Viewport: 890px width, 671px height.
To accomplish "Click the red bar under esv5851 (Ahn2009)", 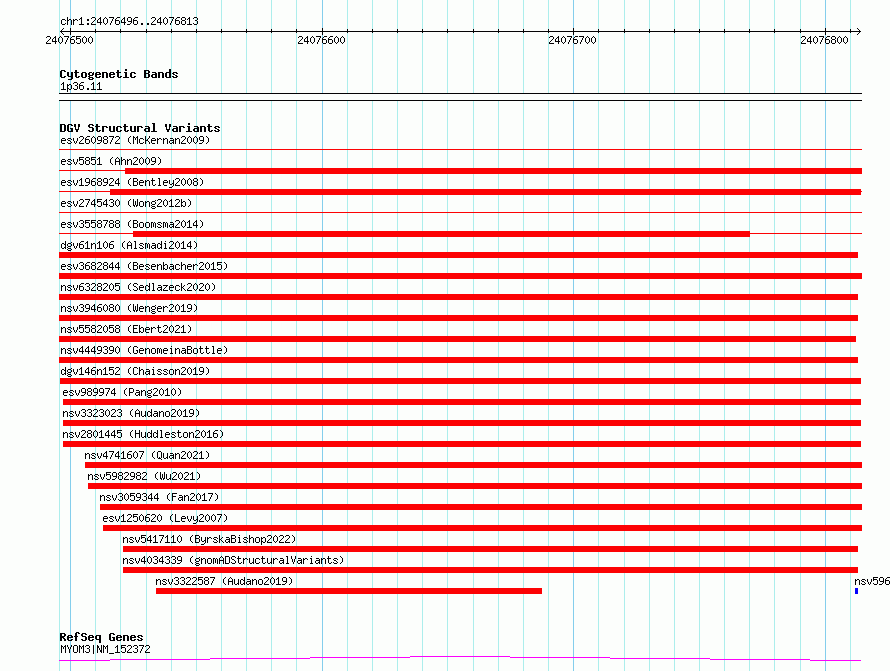I will tap(493, 171).
